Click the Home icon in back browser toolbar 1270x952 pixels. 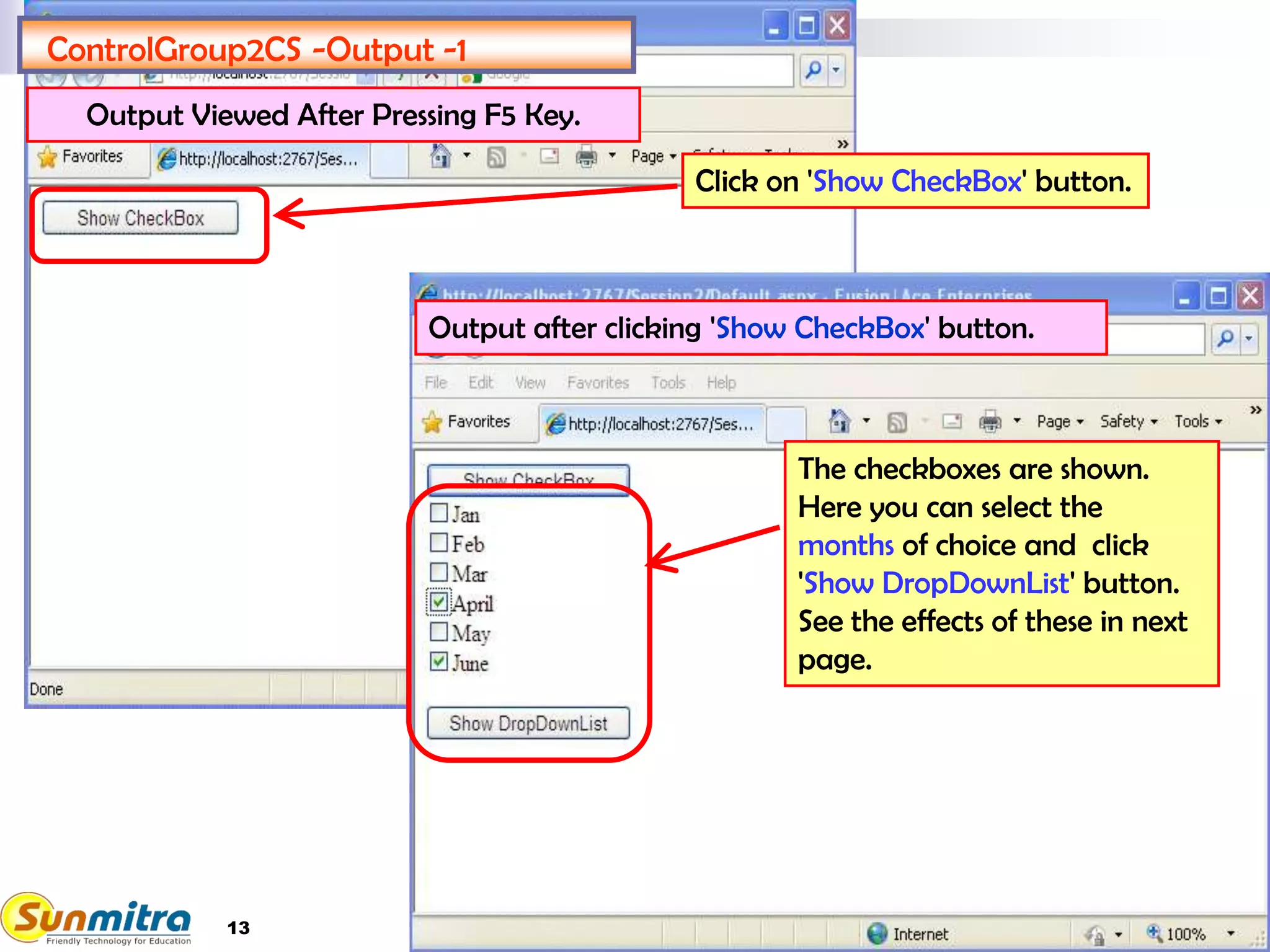[440, 156]
